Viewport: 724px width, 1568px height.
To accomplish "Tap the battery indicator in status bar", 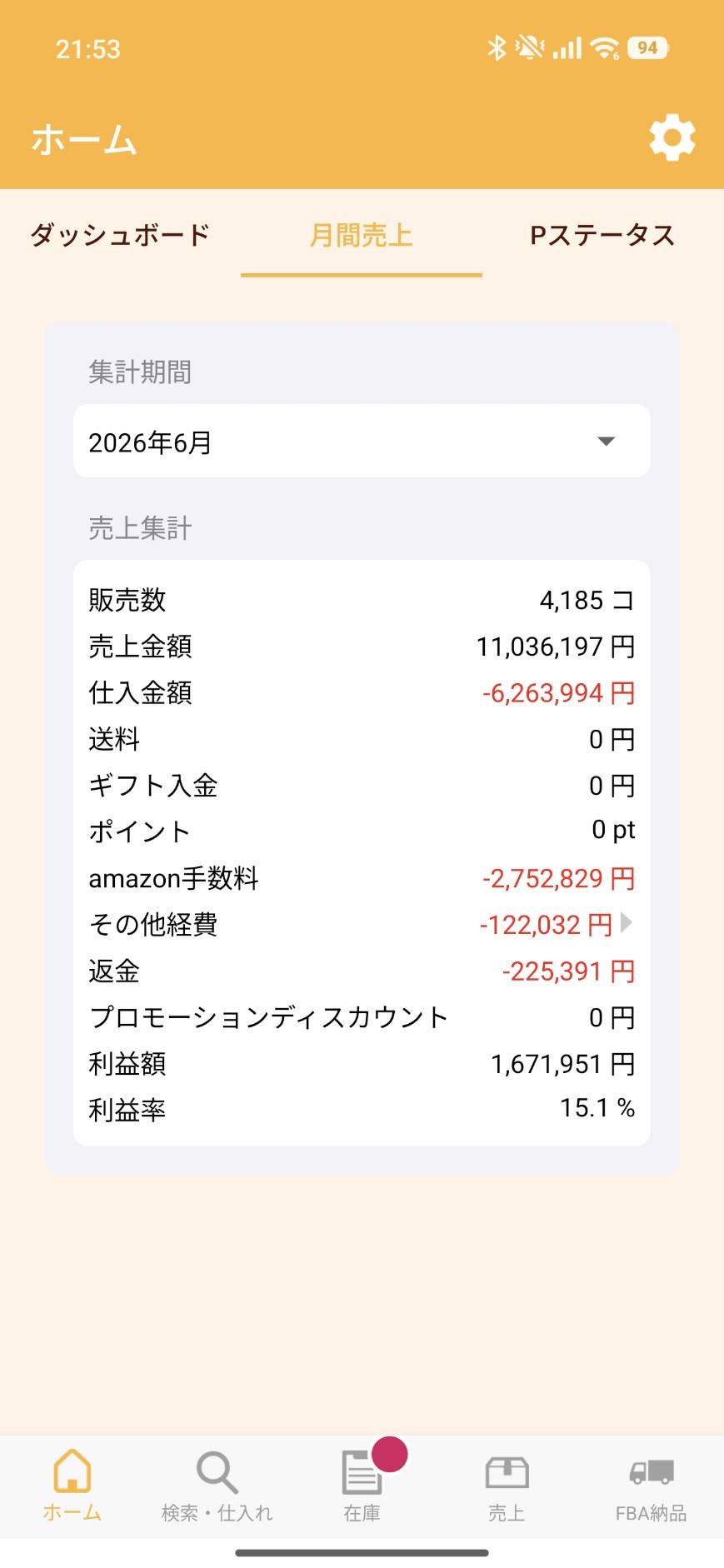I will (648, 48).
